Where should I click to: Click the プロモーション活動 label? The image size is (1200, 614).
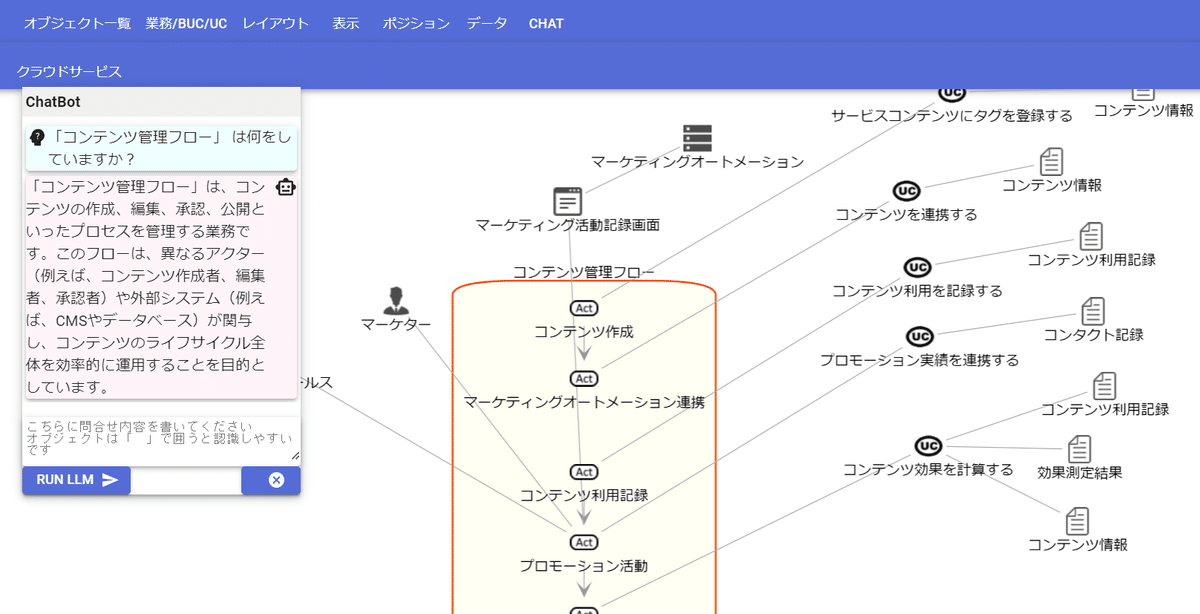584,566
